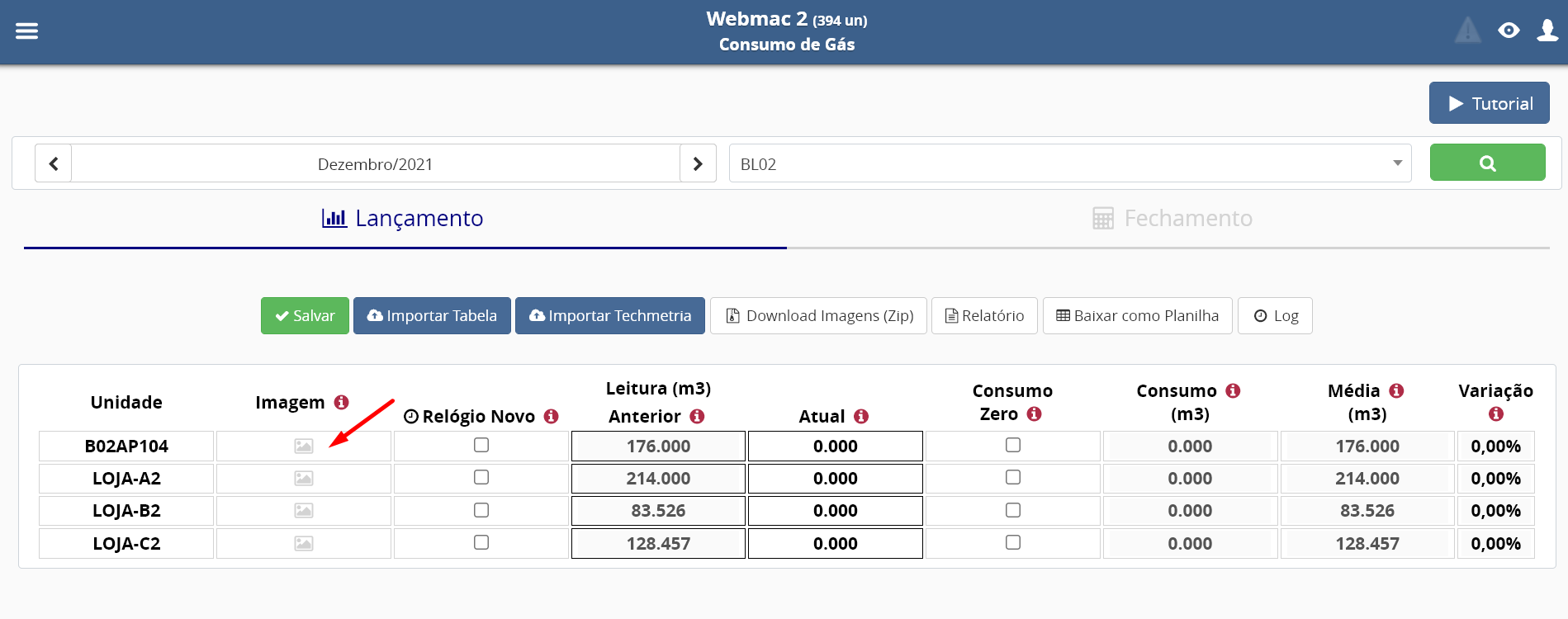Click info icon beside Relógio Novo
1568x619 pixels.
point(552,417)
